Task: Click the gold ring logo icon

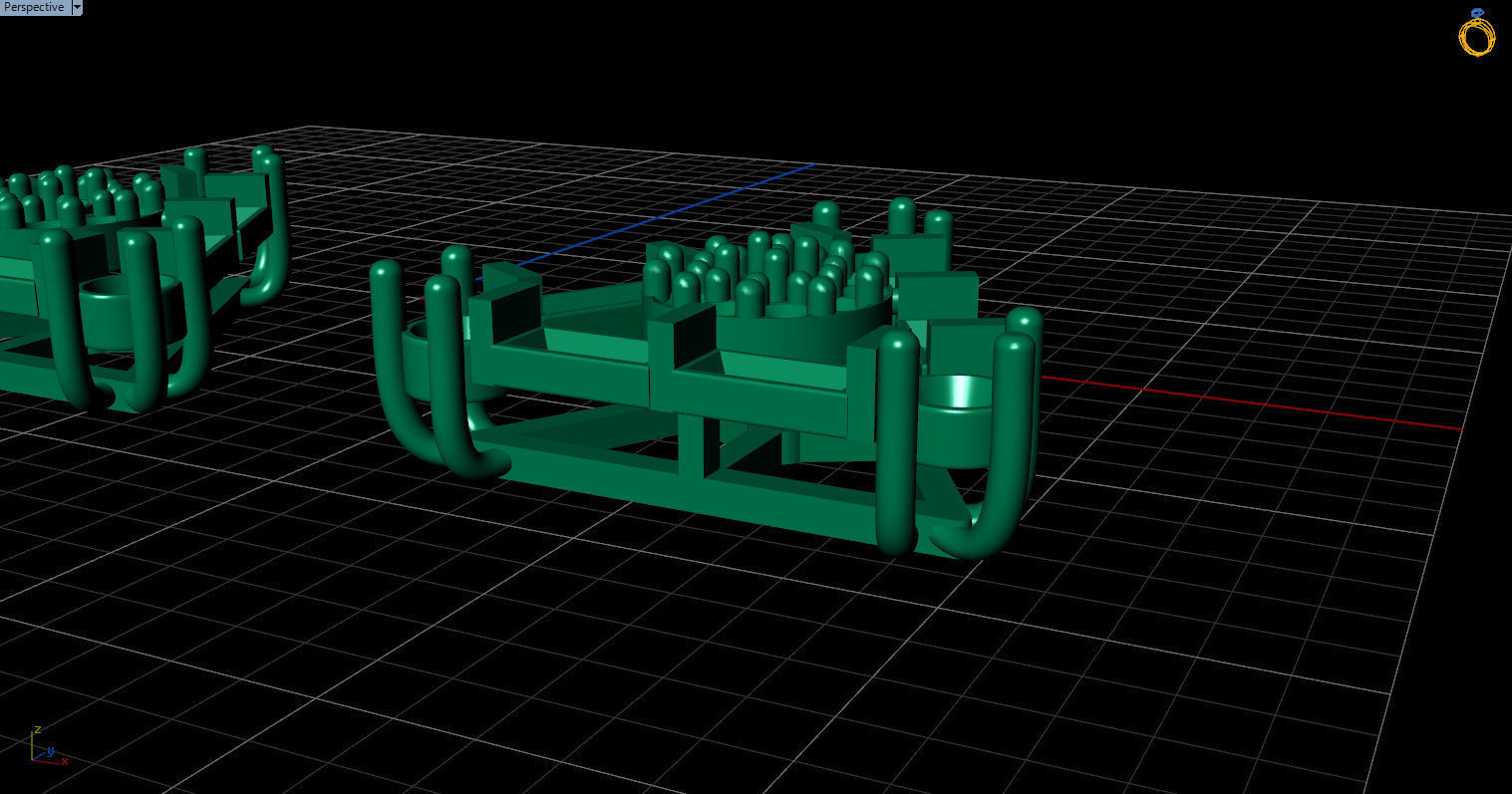Action: pos(1477,33)
